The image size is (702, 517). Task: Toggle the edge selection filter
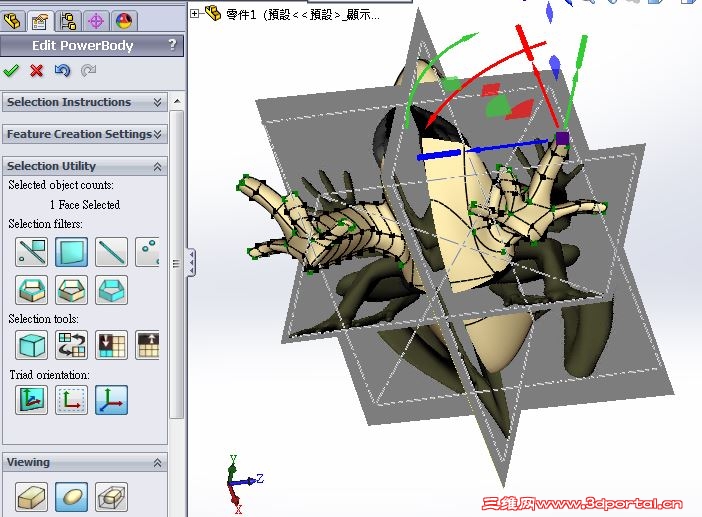tap(111, 252)
